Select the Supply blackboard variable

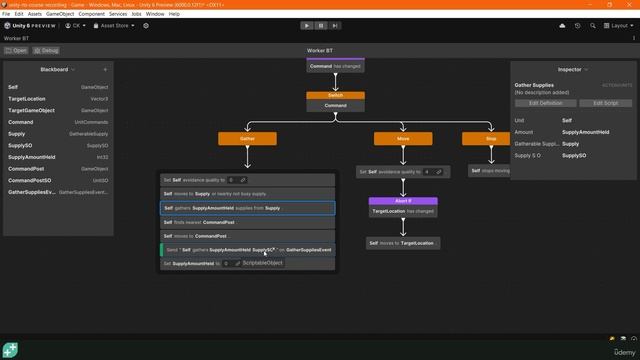pos(58,134)
